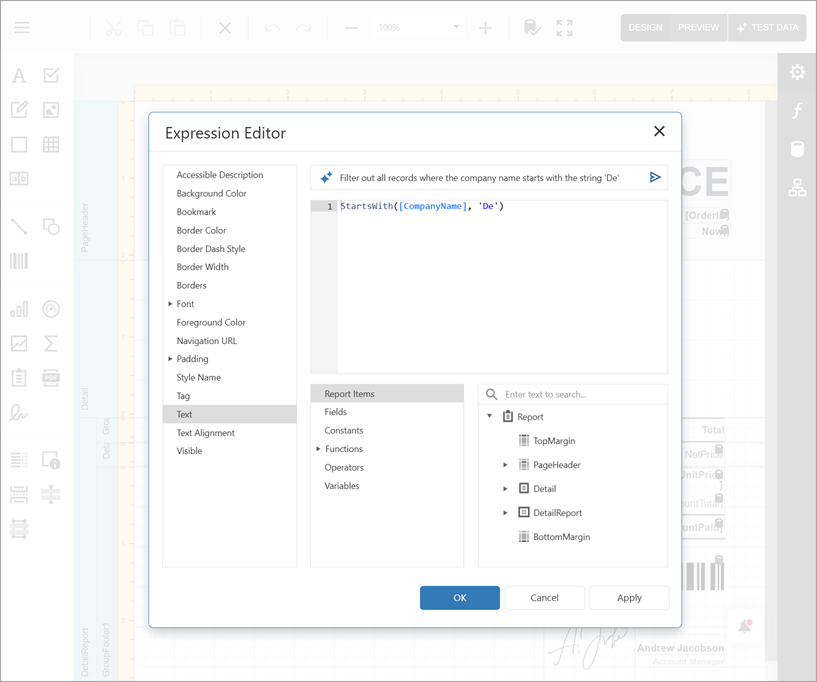Screen dimensions: 817x682
Task: Delete selection using the X toolbar icon
Action: click(x=225, y=27)
